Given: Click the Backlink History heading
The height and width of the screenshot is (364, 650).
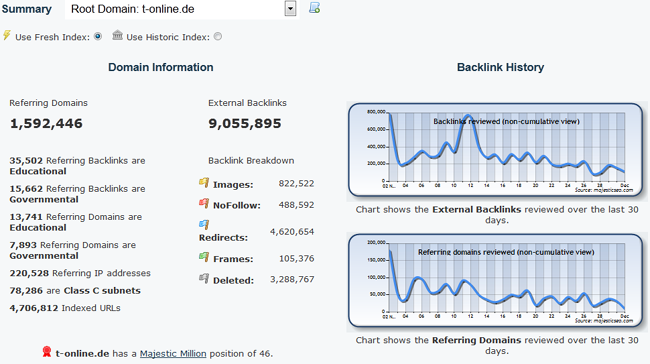Looking at the screenshot, I should pos(500,67).
